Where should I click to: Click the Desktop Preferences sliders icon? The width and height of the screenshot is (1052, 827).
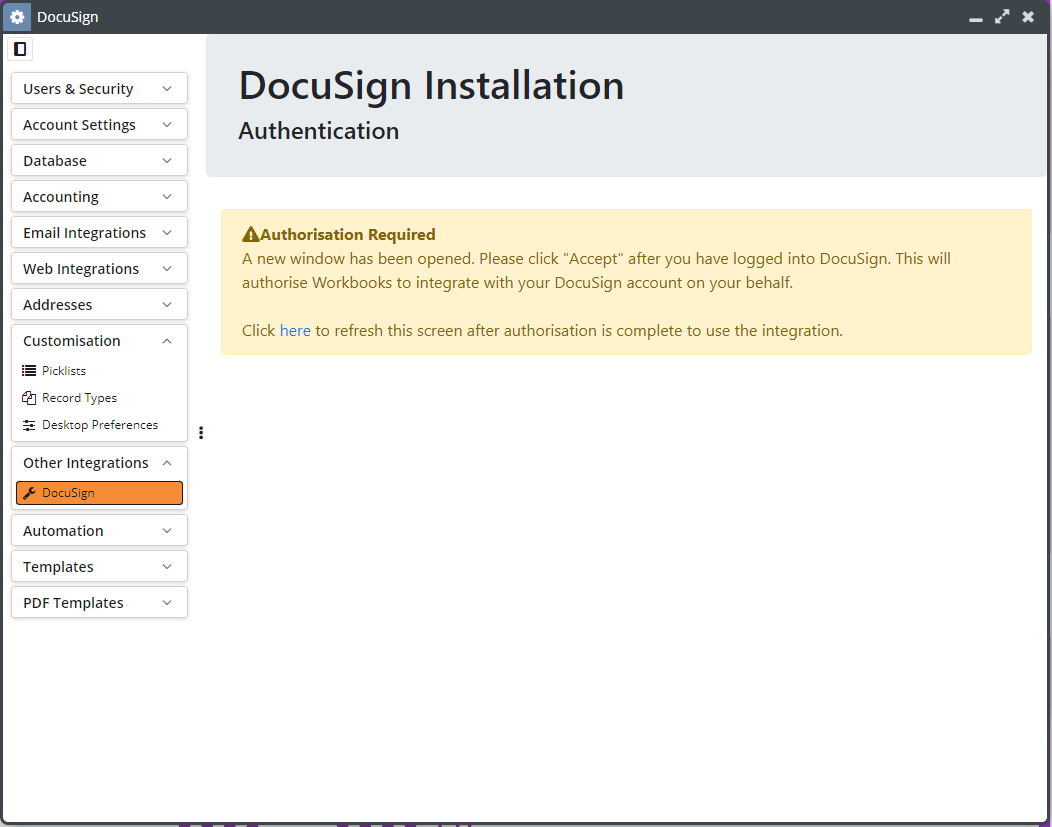(x=29, y=425)
